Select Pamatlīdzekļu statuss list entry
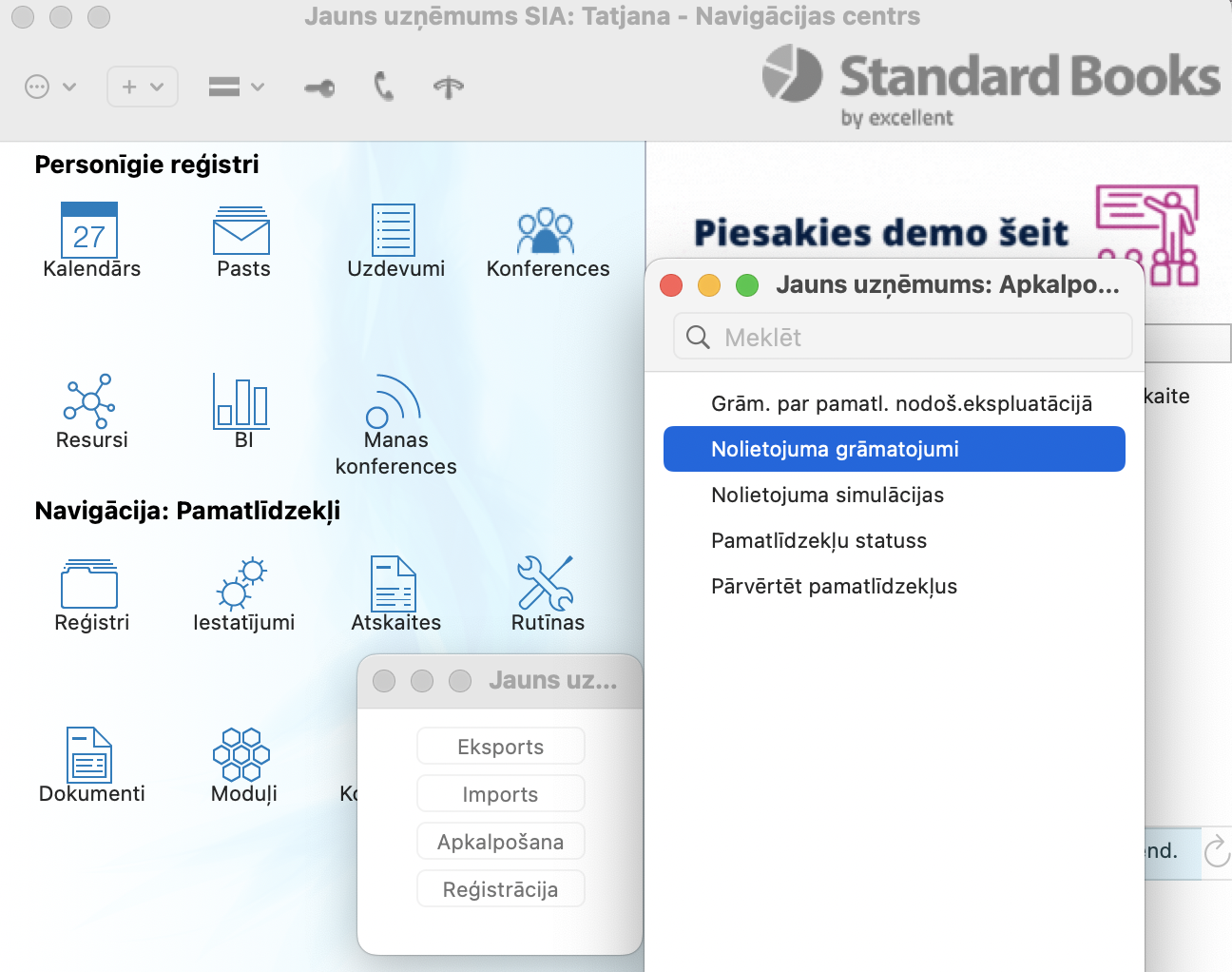Image resolution: width=1232 pixels, height=972 pixels. coord(818,540)
